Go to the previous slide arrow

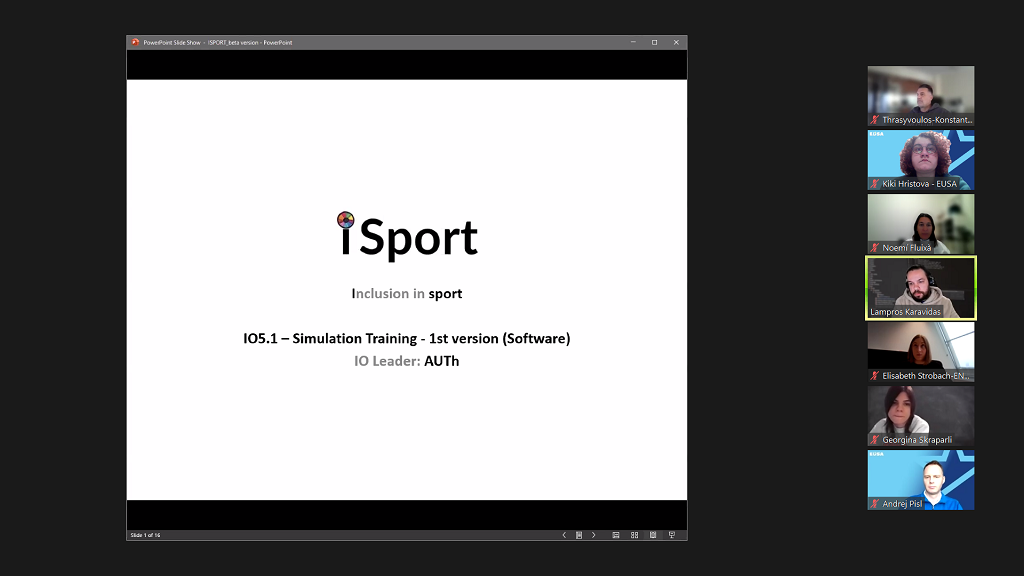564,535
